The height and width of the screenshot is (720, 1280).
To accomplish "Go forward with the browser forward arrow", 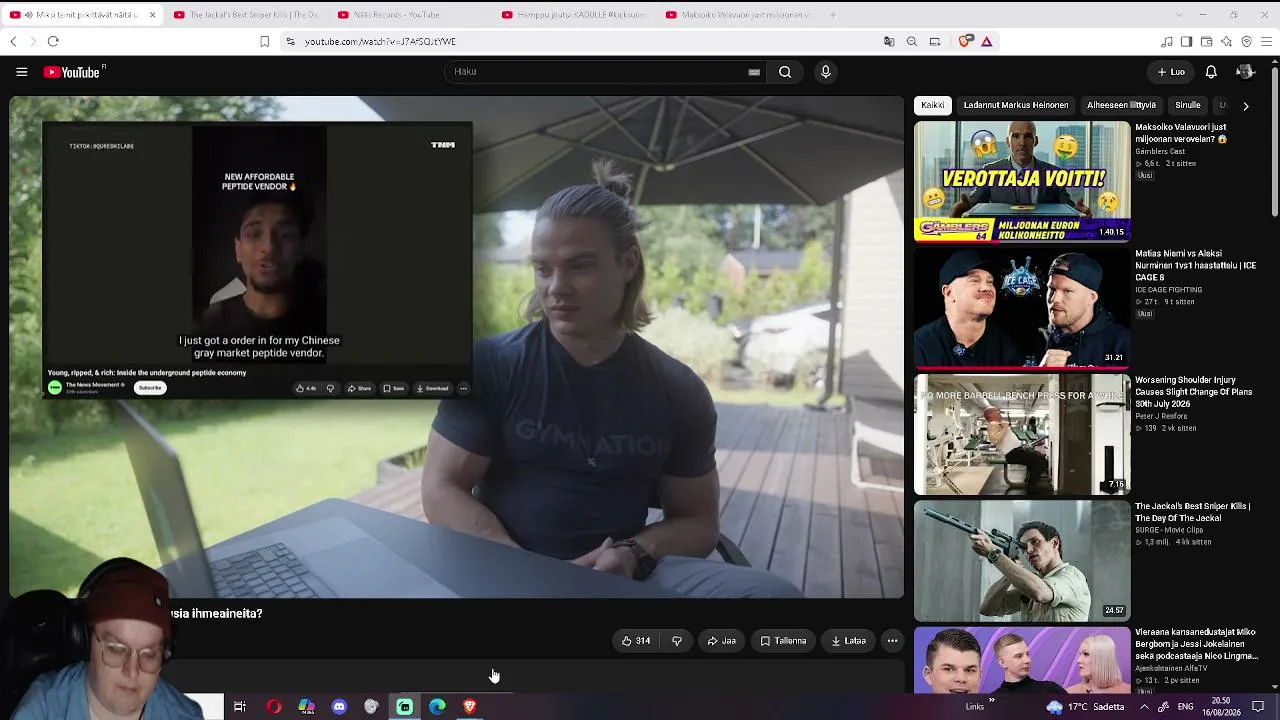I will click(x=32, y=41).
